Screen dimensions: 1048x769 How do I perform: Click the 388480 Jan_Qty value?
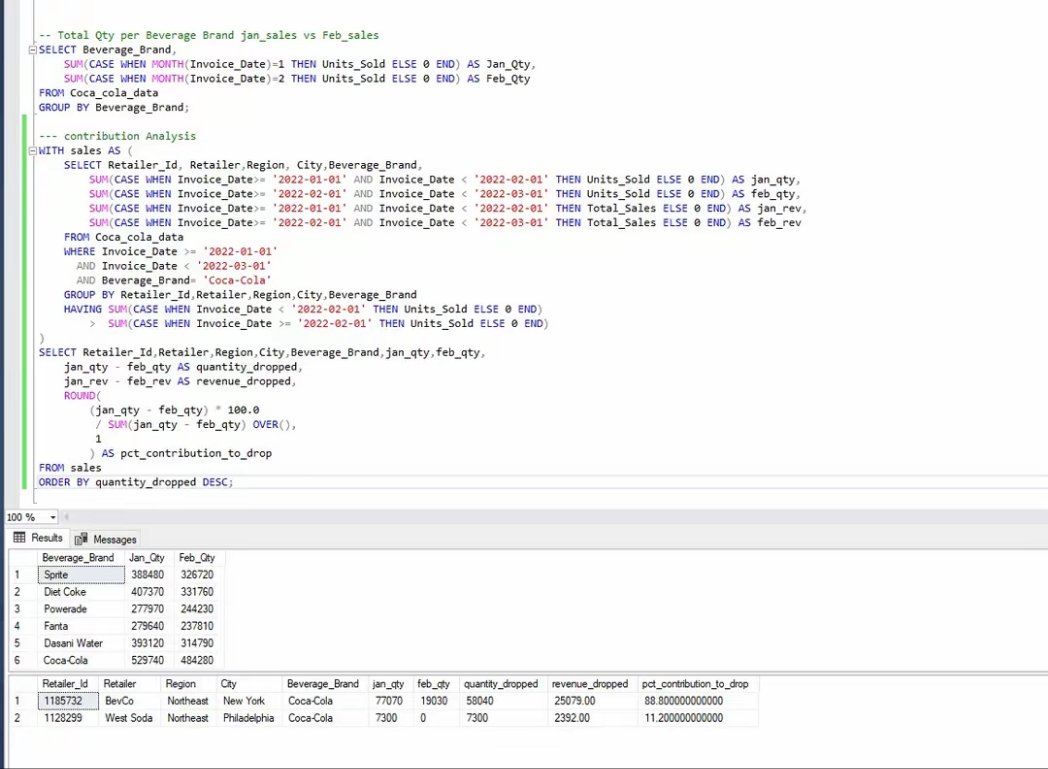tap(148, 575)
